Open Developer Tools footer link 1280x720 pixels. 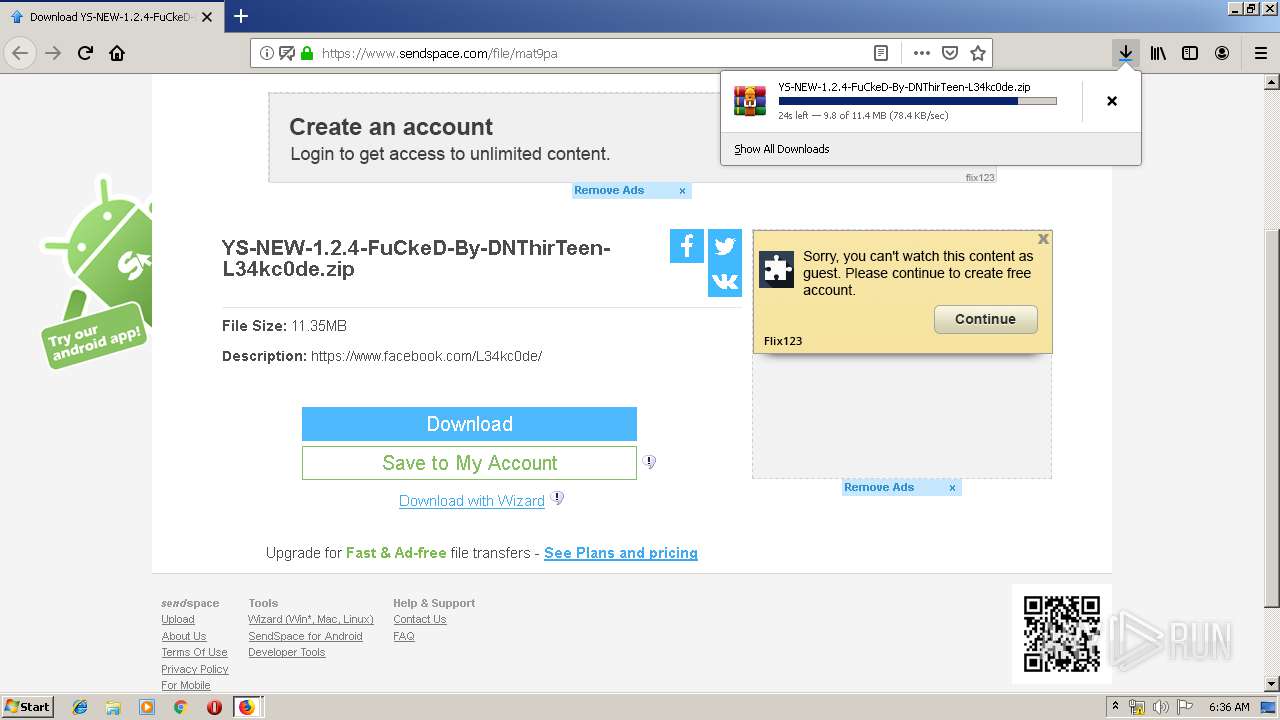287,652
